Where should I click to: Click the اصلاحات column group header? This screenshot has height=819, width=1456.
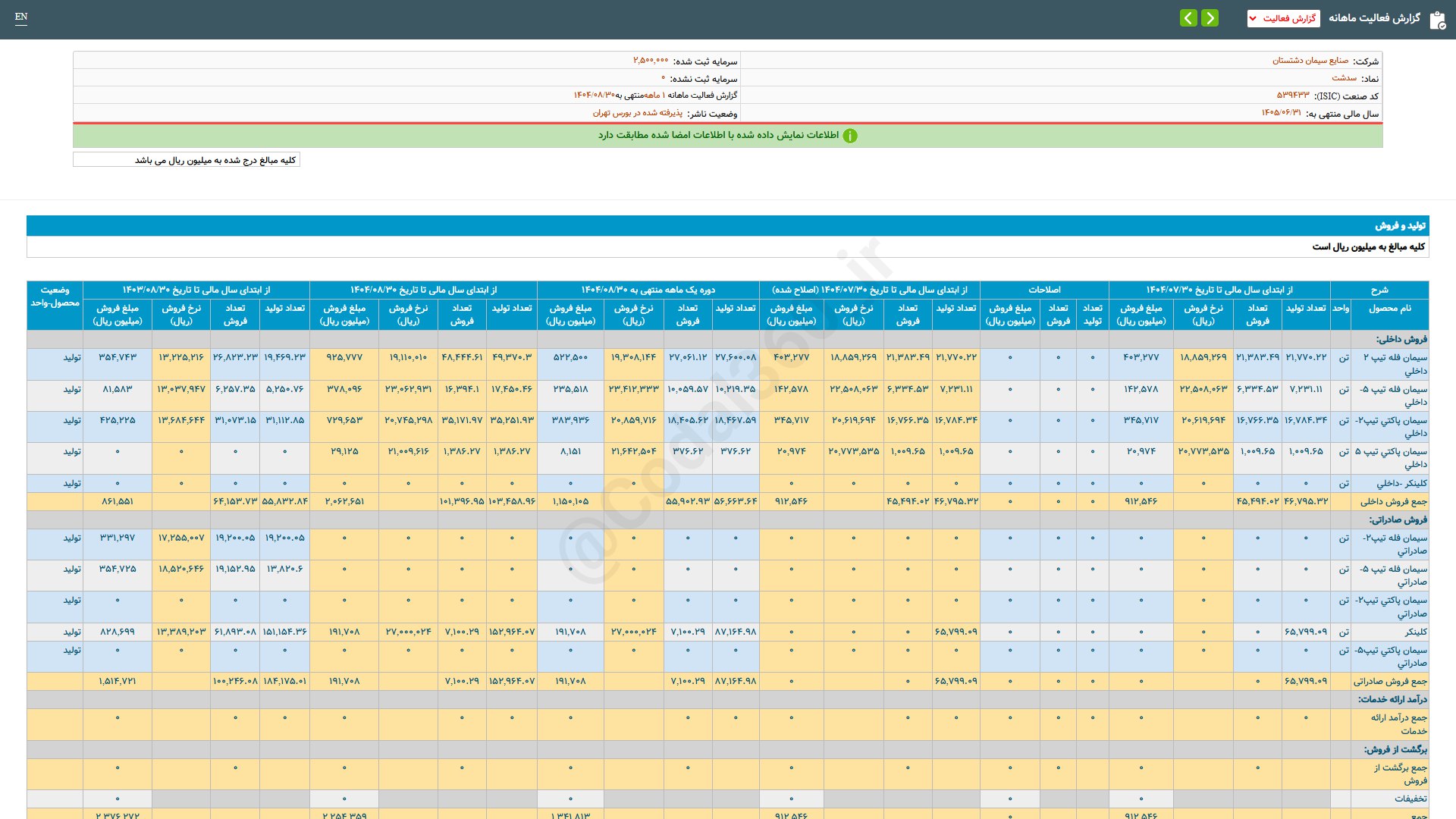(x=1043, y=290)
